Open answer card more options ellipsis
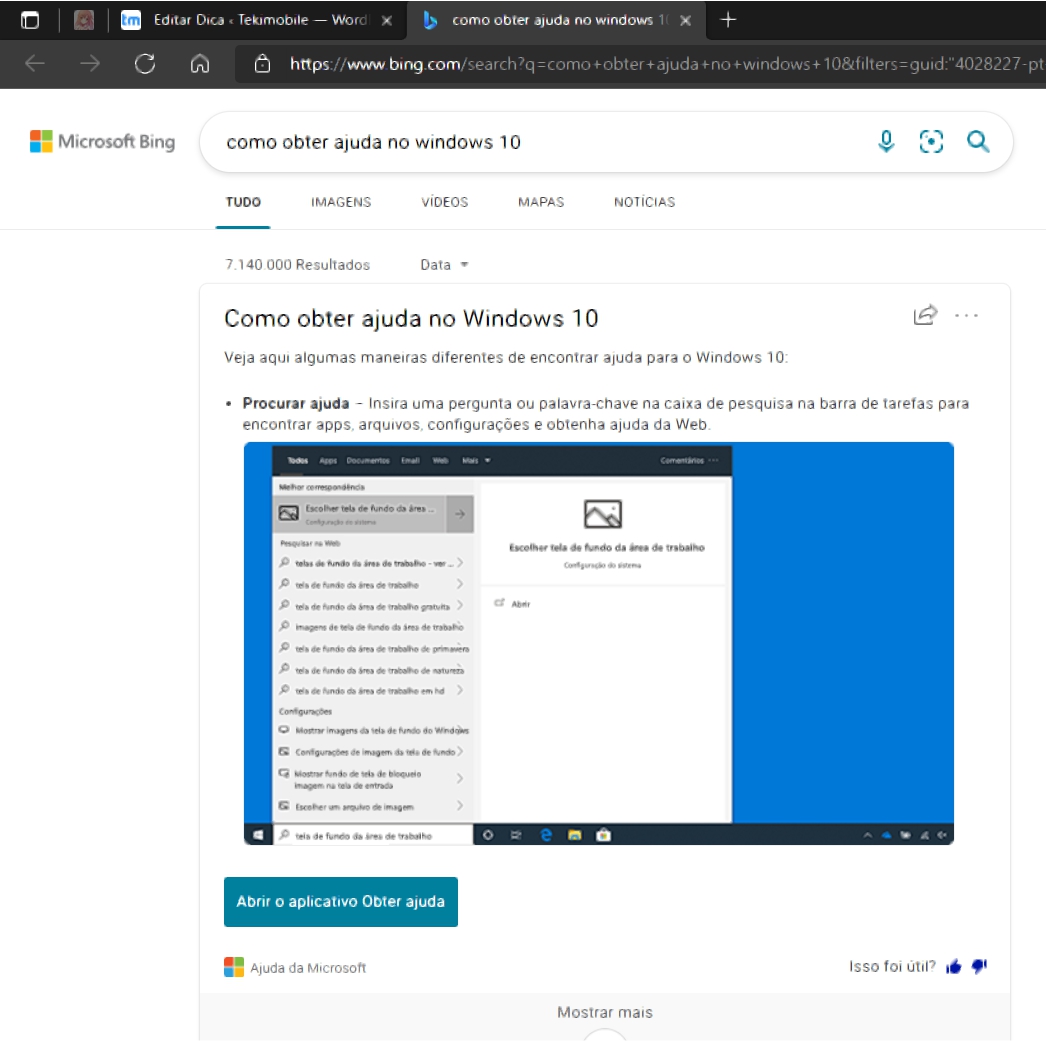This screenshot has width=1046, height=1041. [x=966, y=315]
